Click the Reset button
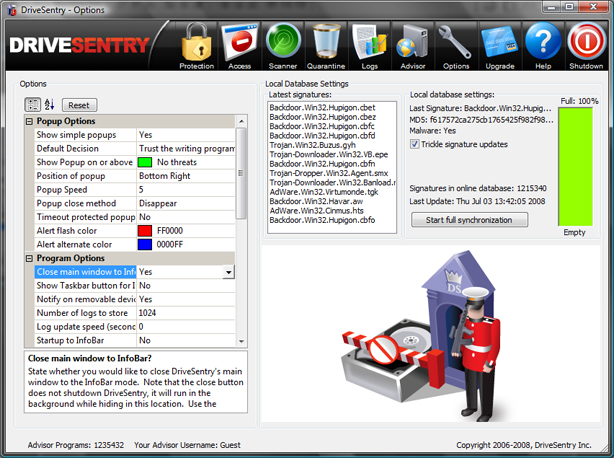Screen dimensions: 614x458 coord(79,105)
